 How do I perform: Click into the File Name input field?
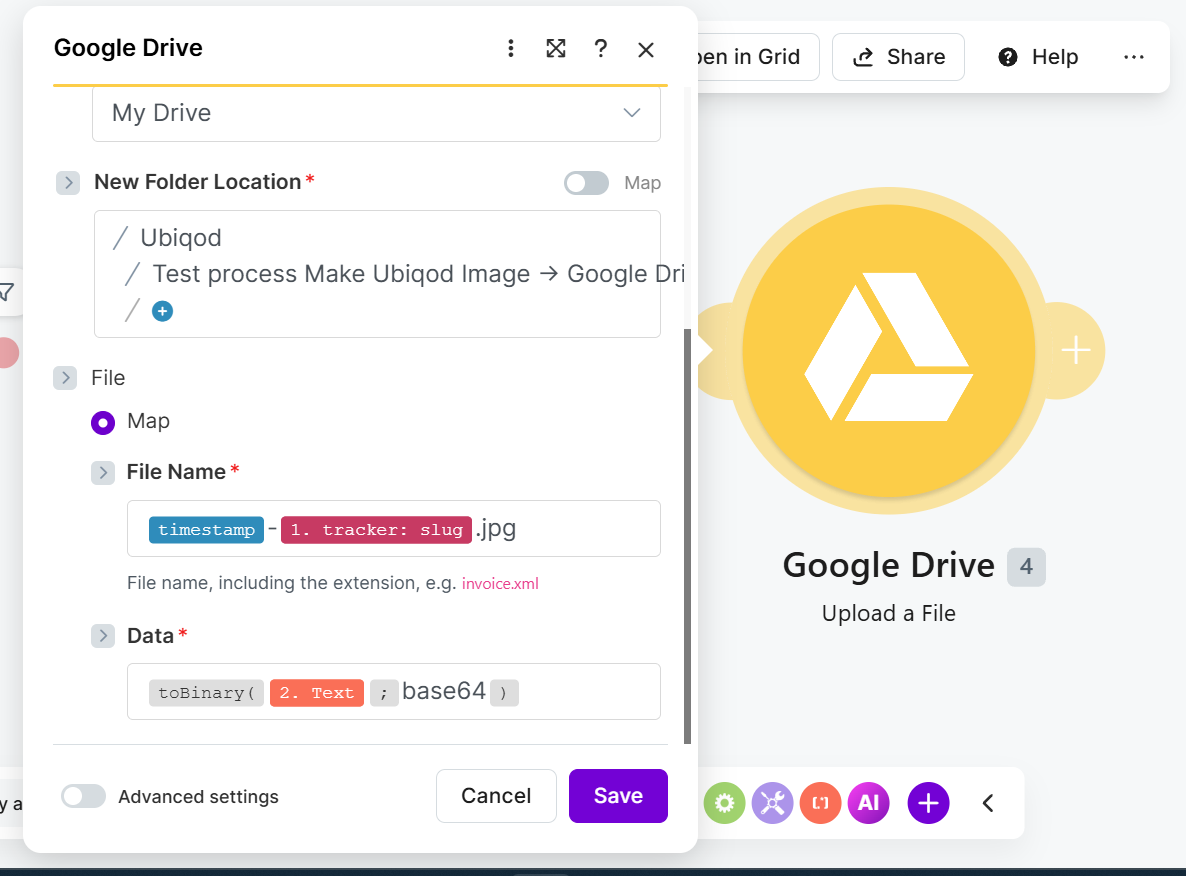pyautogui.click(x=393, y=529)
